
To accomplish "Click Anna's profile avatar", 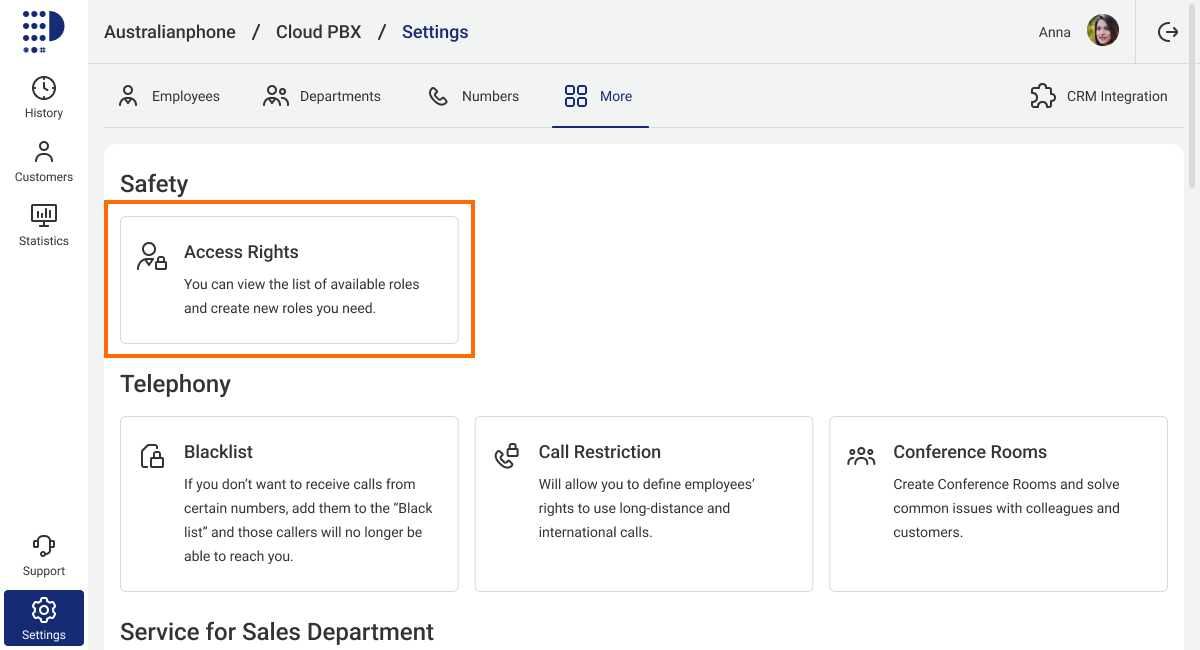I will (x=1103, y=31).
